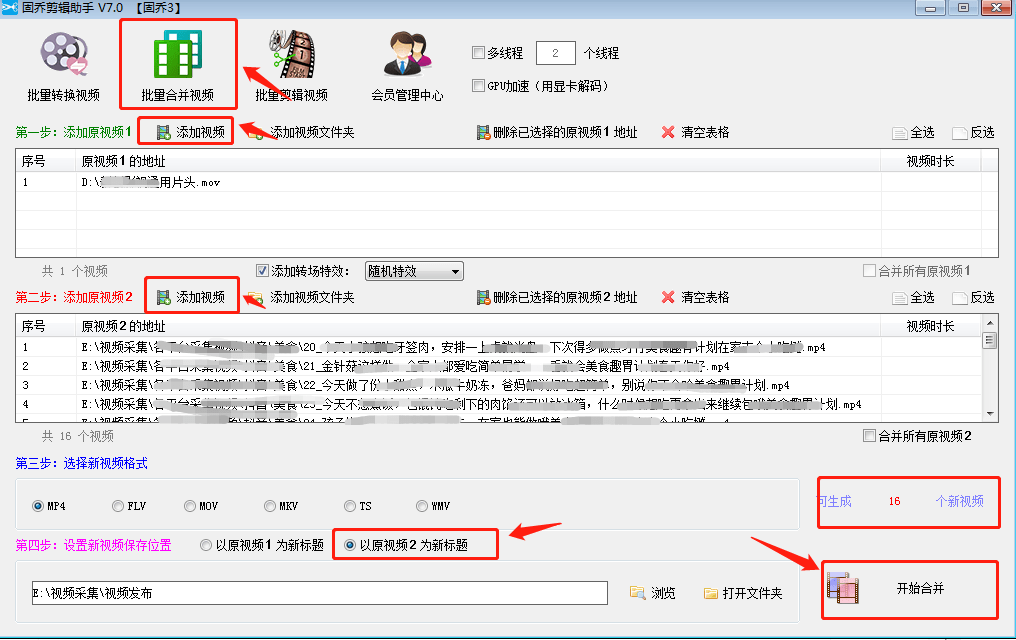Image resolution: width=1016 pixels, height=640 pixels.
Task: Click down arrow of video list scrollbar
Action: pos(989,414)
